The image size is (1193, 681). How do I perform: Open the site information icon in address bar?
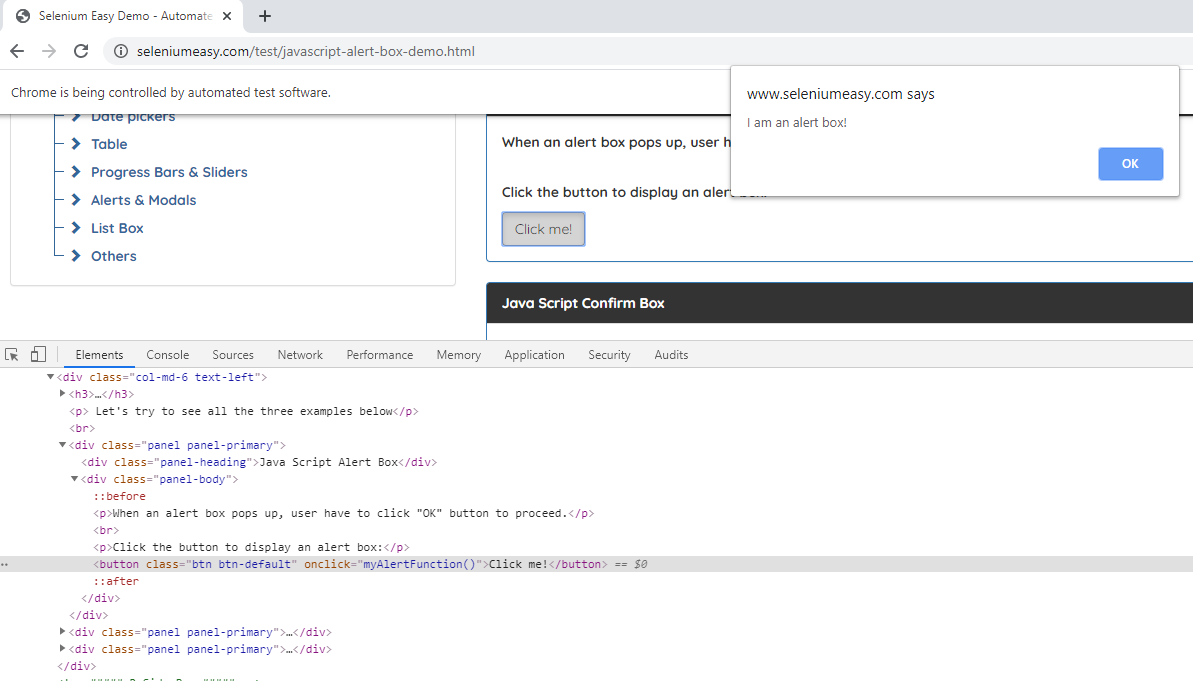[120, 51]
